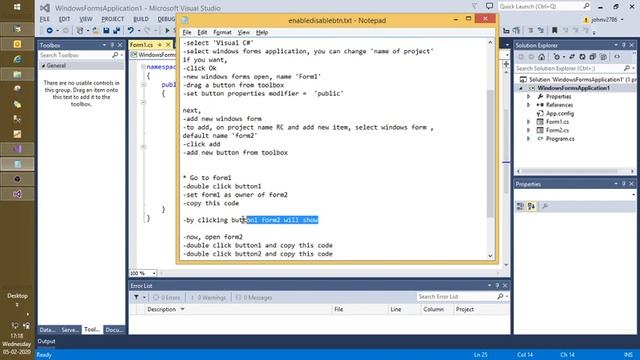
Task: Collapse the WindowsFormsApplication1 project node
Action: click(x=521, y=88)
